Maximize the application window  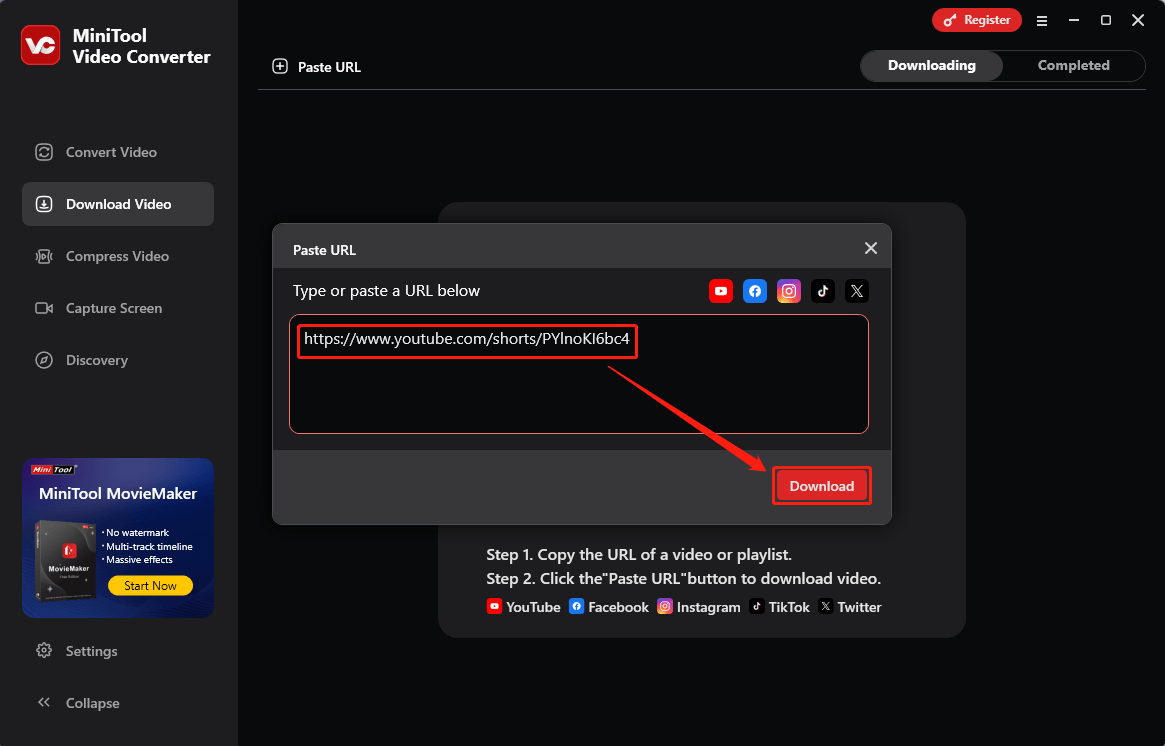point(1106,21)
